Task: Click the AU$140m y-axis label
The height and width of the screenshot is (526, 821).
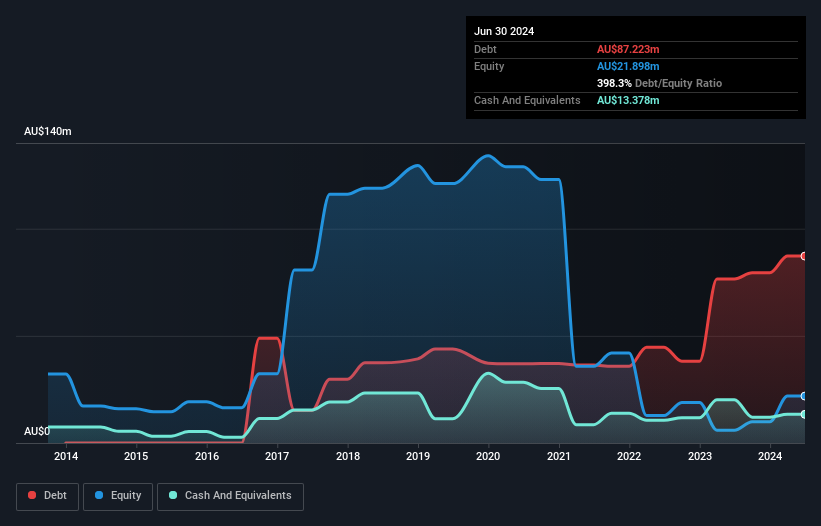Action: point(48,131)
